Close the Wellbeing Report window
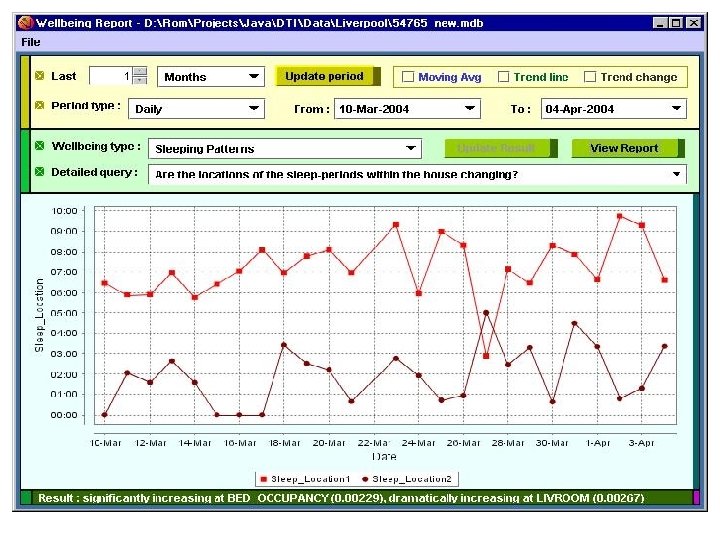The height and width of the screenshot is (540, 720). (693, 22)
